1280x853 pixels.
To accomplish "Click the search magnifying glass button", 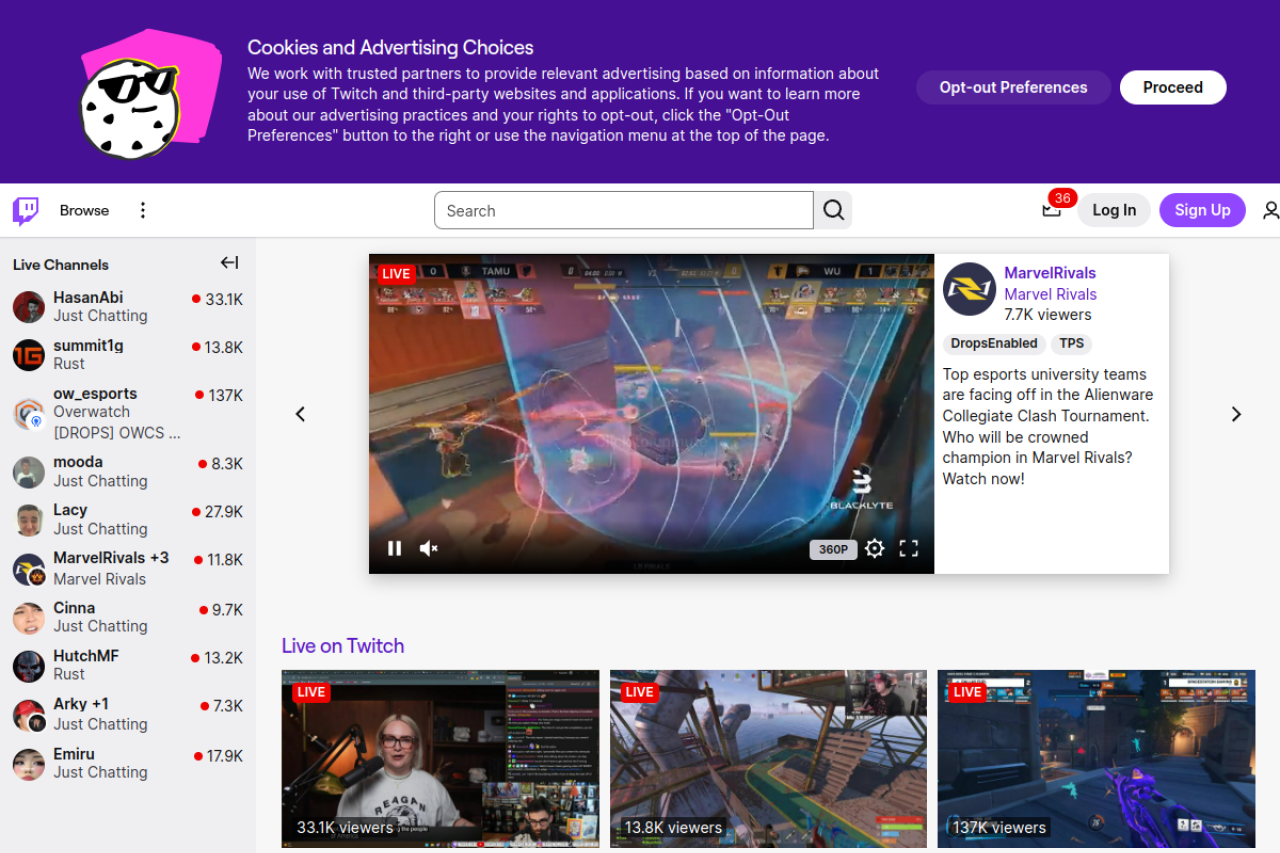I will point(833,210).
